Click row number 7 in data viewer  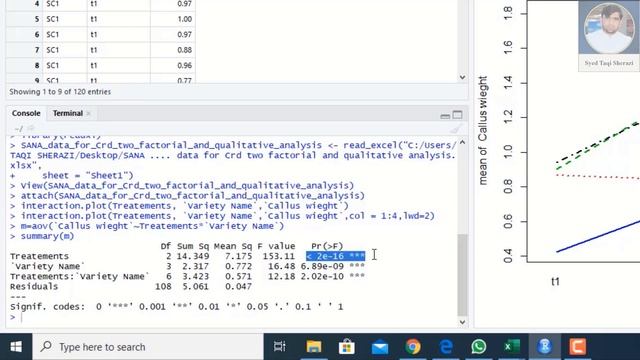[x=37, y=50]
